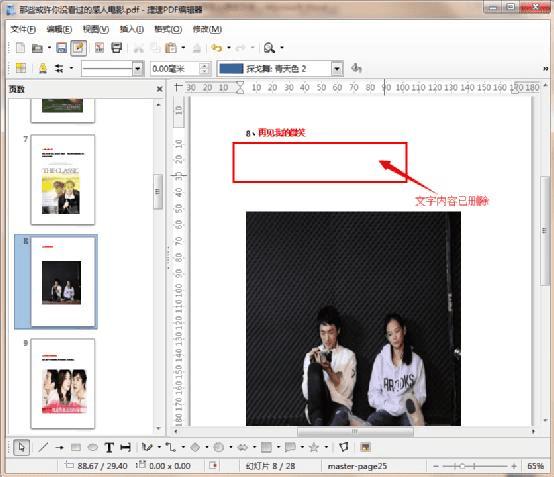Select the Rectangle tool
554x477 pixels.
point(76,447)
